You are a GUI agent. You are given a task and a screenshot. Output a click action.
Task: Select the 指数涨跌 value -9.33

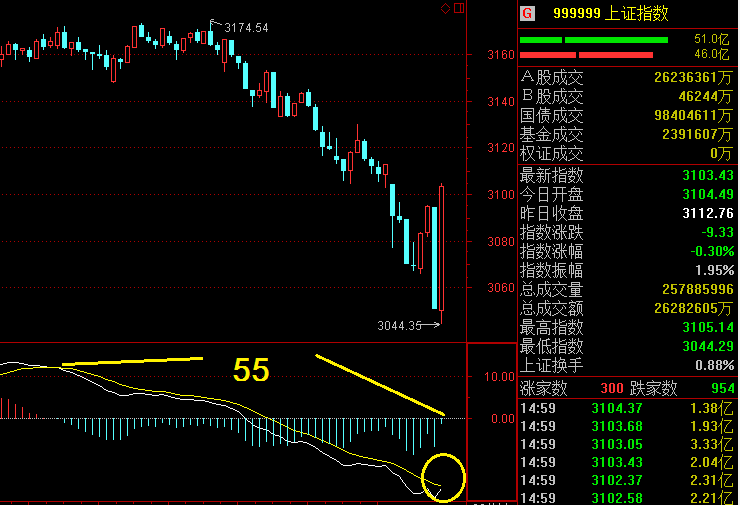pyautogui.click(x=717, y=232)
